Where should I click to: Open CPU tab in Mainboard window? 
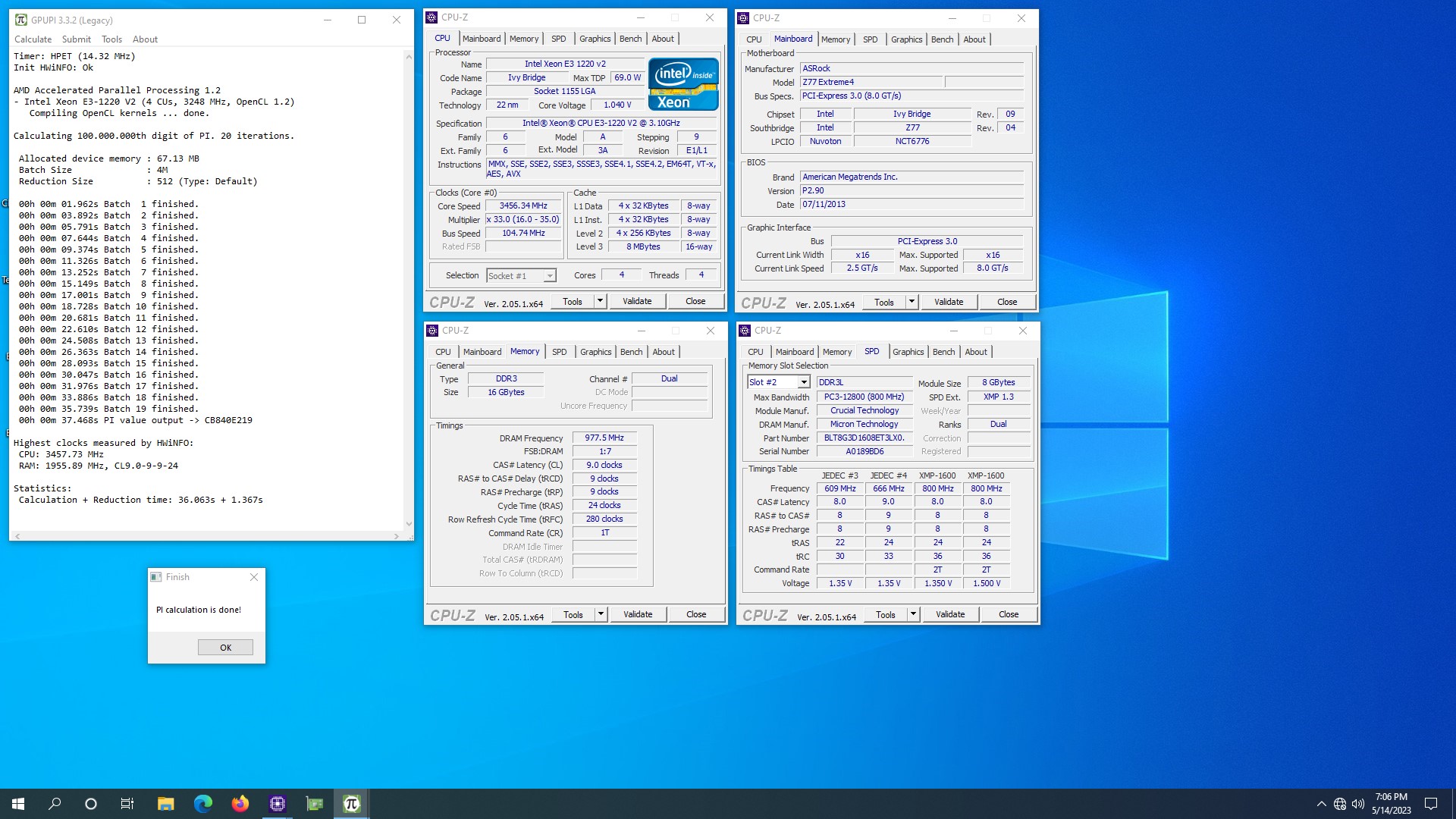[754, 39]
